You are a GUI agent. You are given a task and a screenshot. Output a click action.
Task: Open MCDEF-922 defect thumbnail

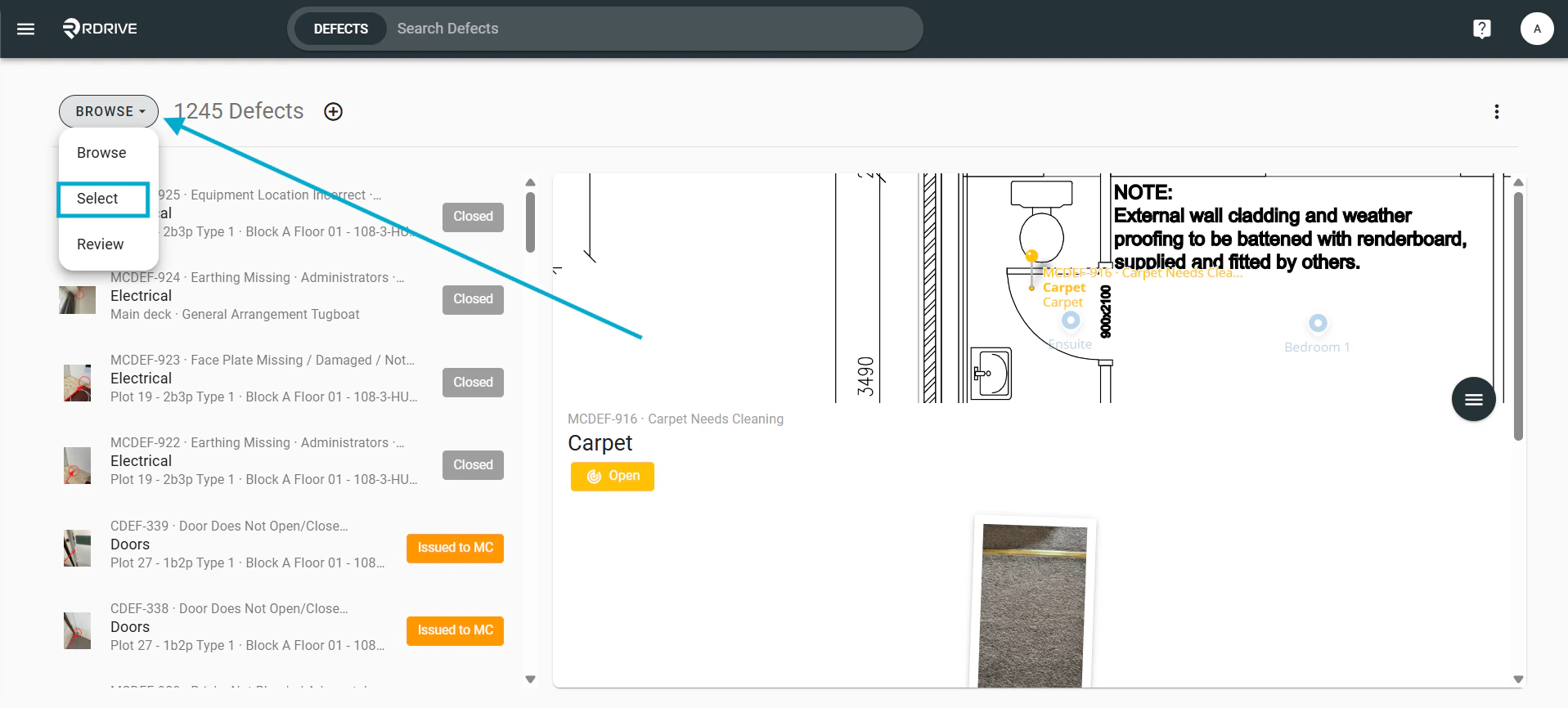(77, 465)
